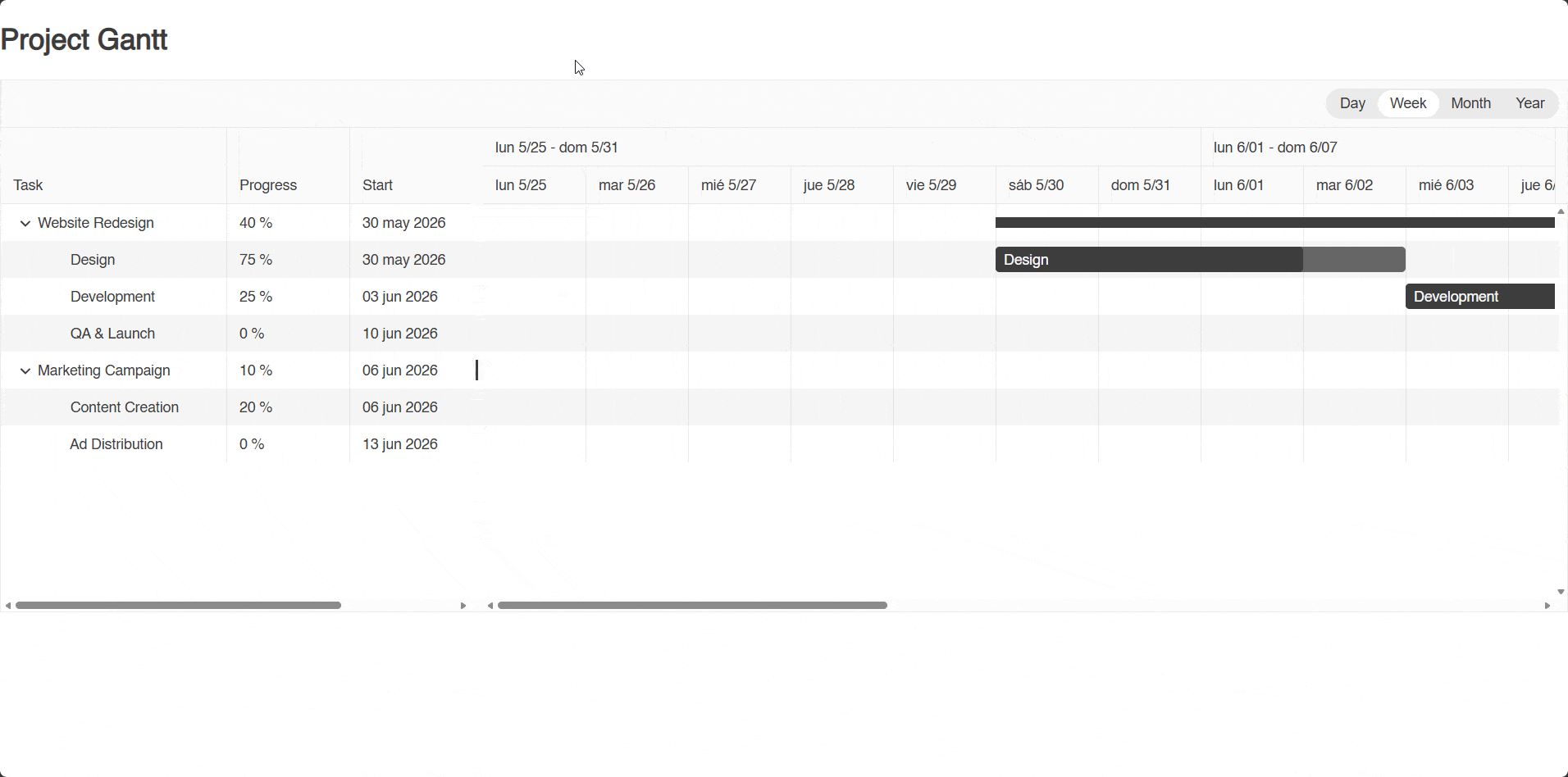Screen dimensions: 1568x777
Task: Select the Ad Distribution task
Action: click(116, 444)
